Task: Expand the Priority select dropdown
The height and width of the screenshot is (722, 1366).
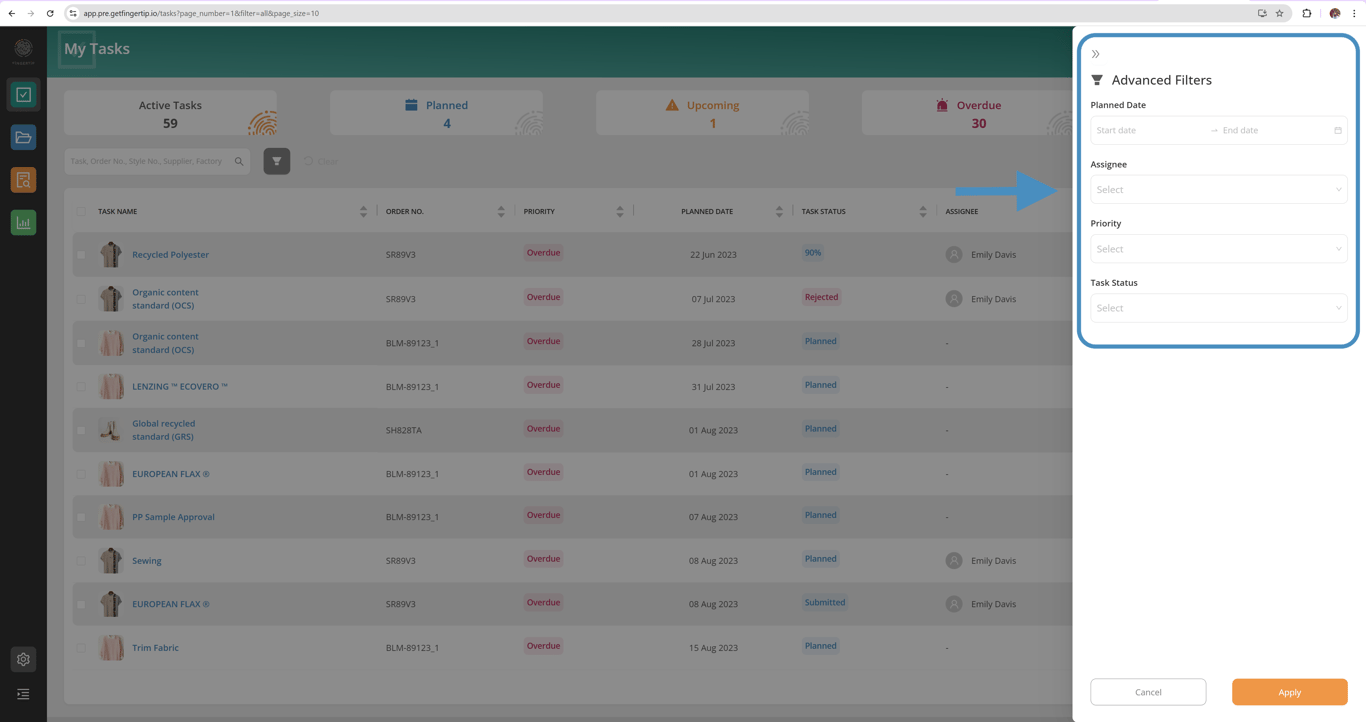Action: [1219, 249]
